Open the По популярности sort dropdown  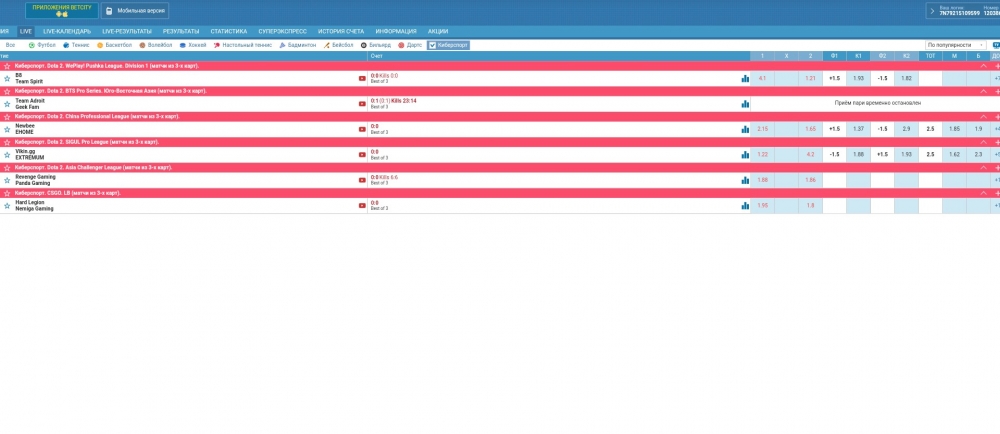click(x=955, y=45)
